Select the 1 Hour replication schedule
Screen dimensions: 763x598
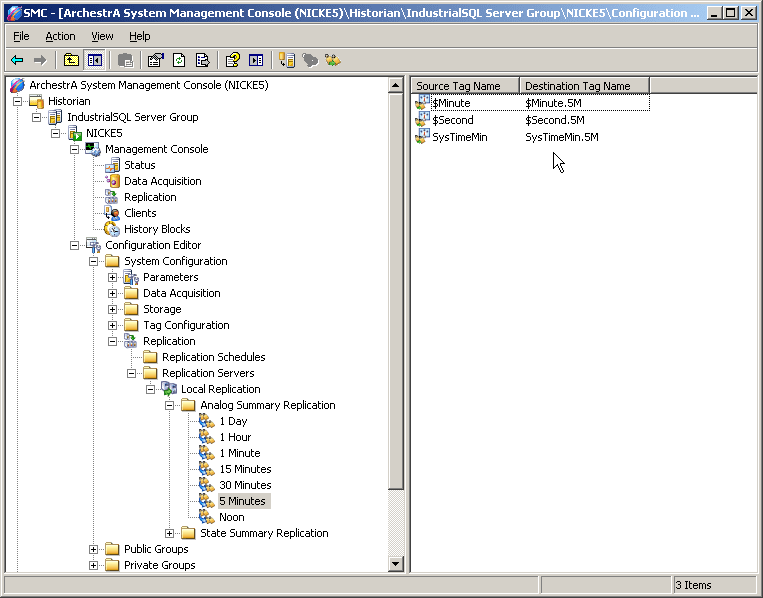pos(236,437)
